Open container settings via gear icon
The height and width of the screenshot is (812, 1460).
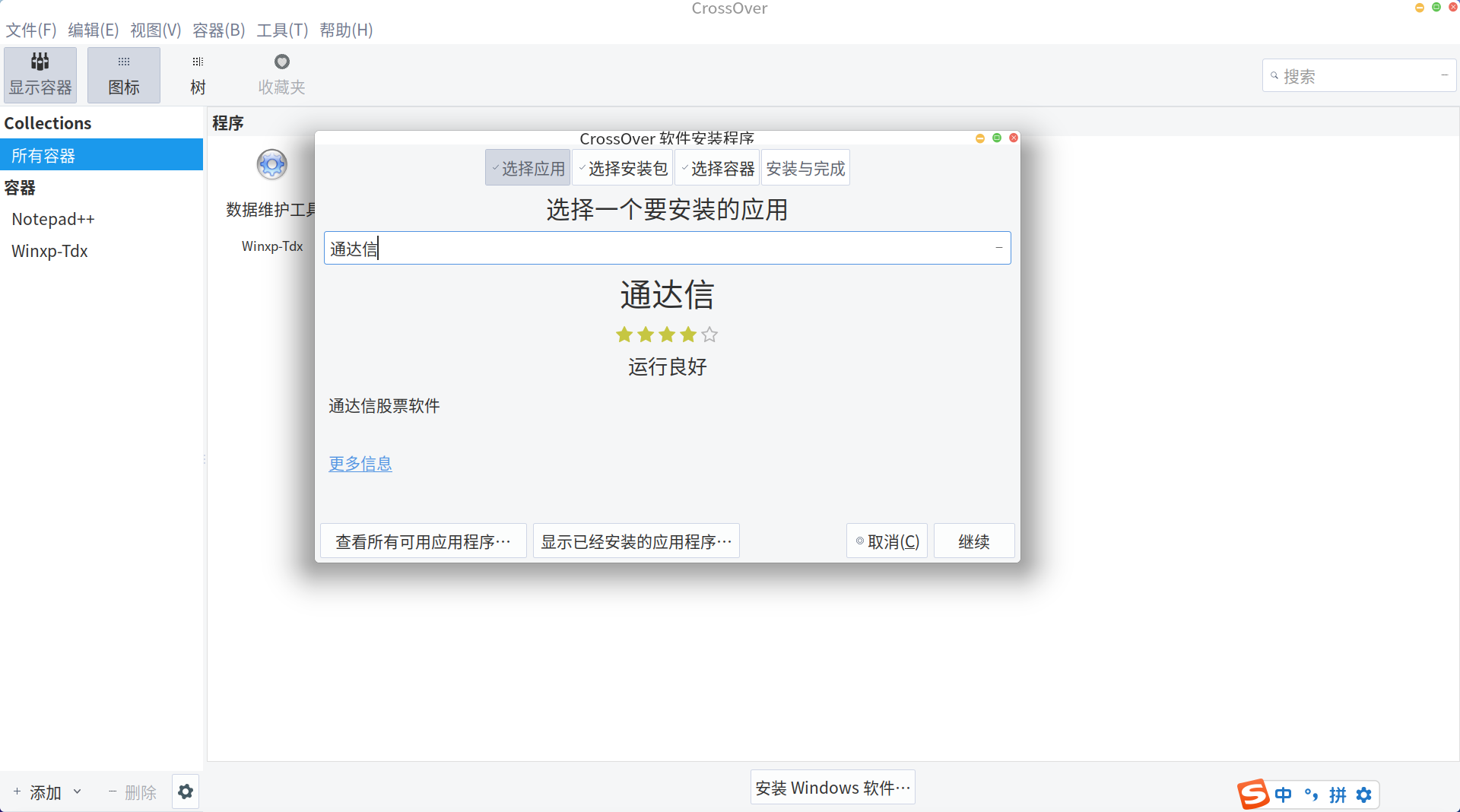point(185,791)
